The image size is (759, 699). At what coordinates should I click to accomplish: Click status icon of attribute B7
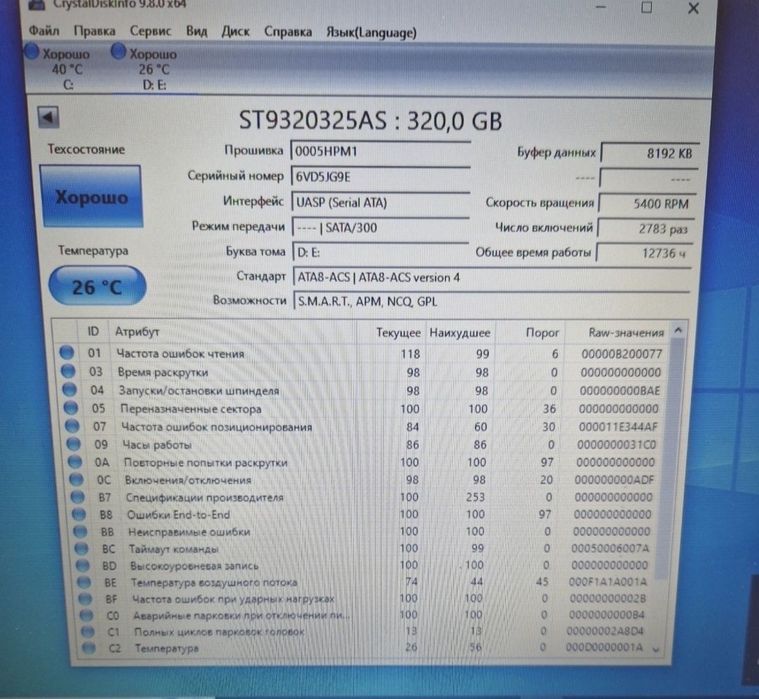(x=77, y=497)
